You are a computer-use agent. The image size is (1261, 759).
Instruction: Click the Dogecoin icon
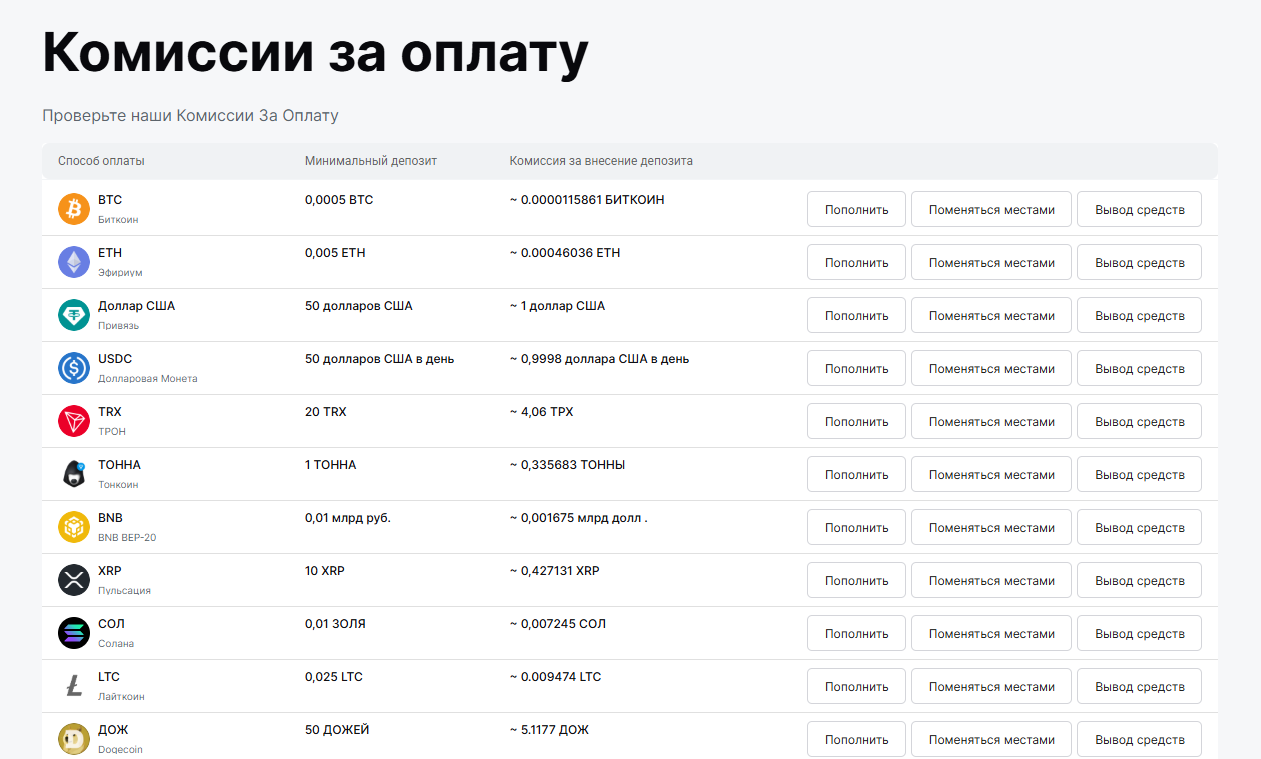click(74, 739)
